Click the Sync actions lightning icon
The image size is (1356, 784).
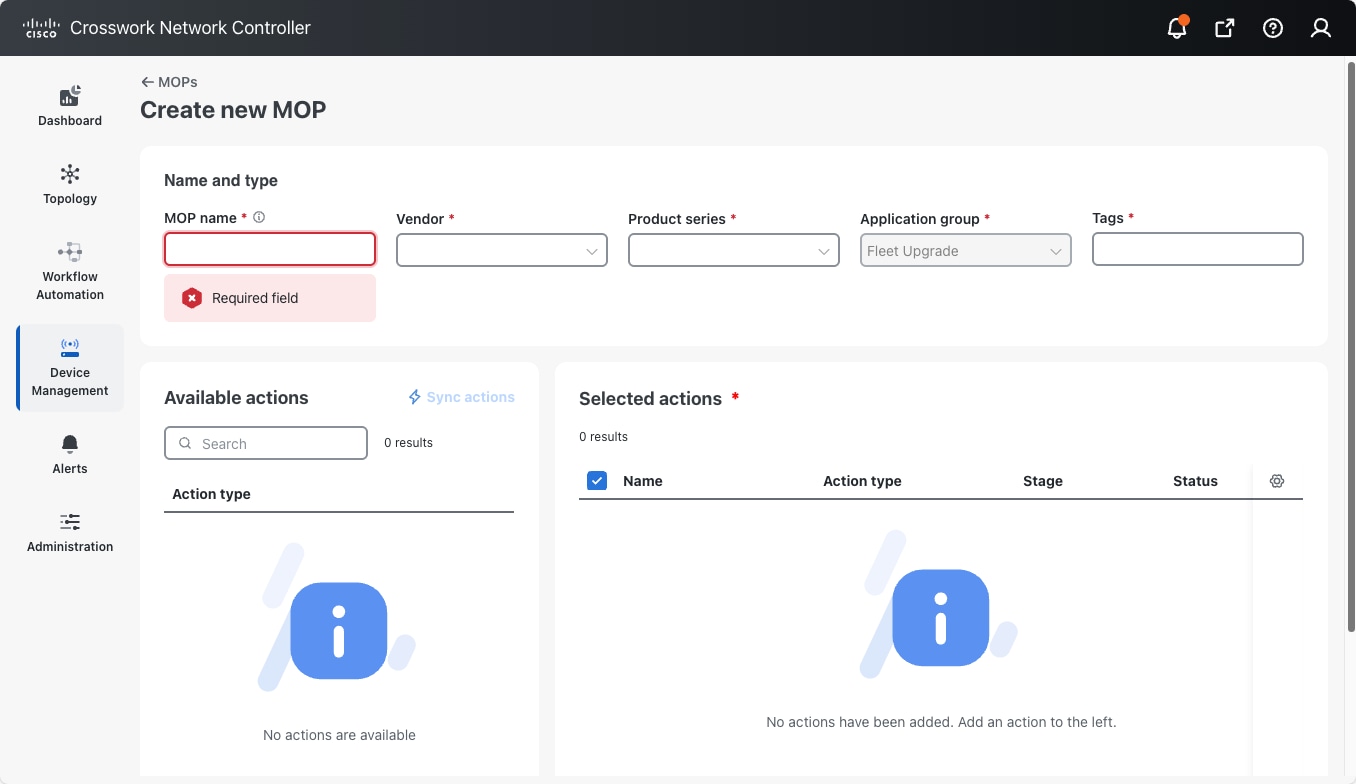pos(415,397)
